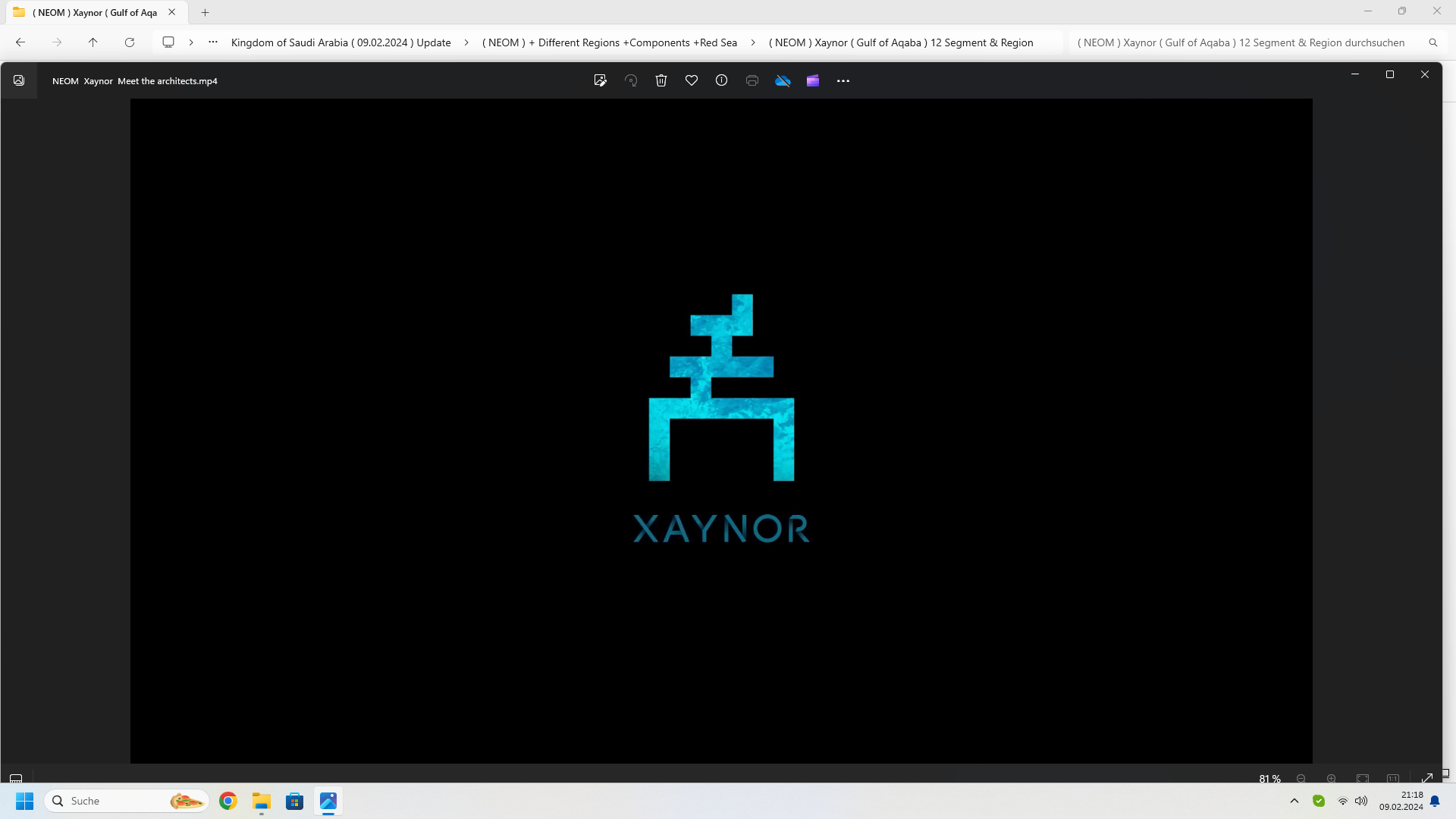
Task: Click the Photos app taskbar icon
Action: tap(328, 801)
